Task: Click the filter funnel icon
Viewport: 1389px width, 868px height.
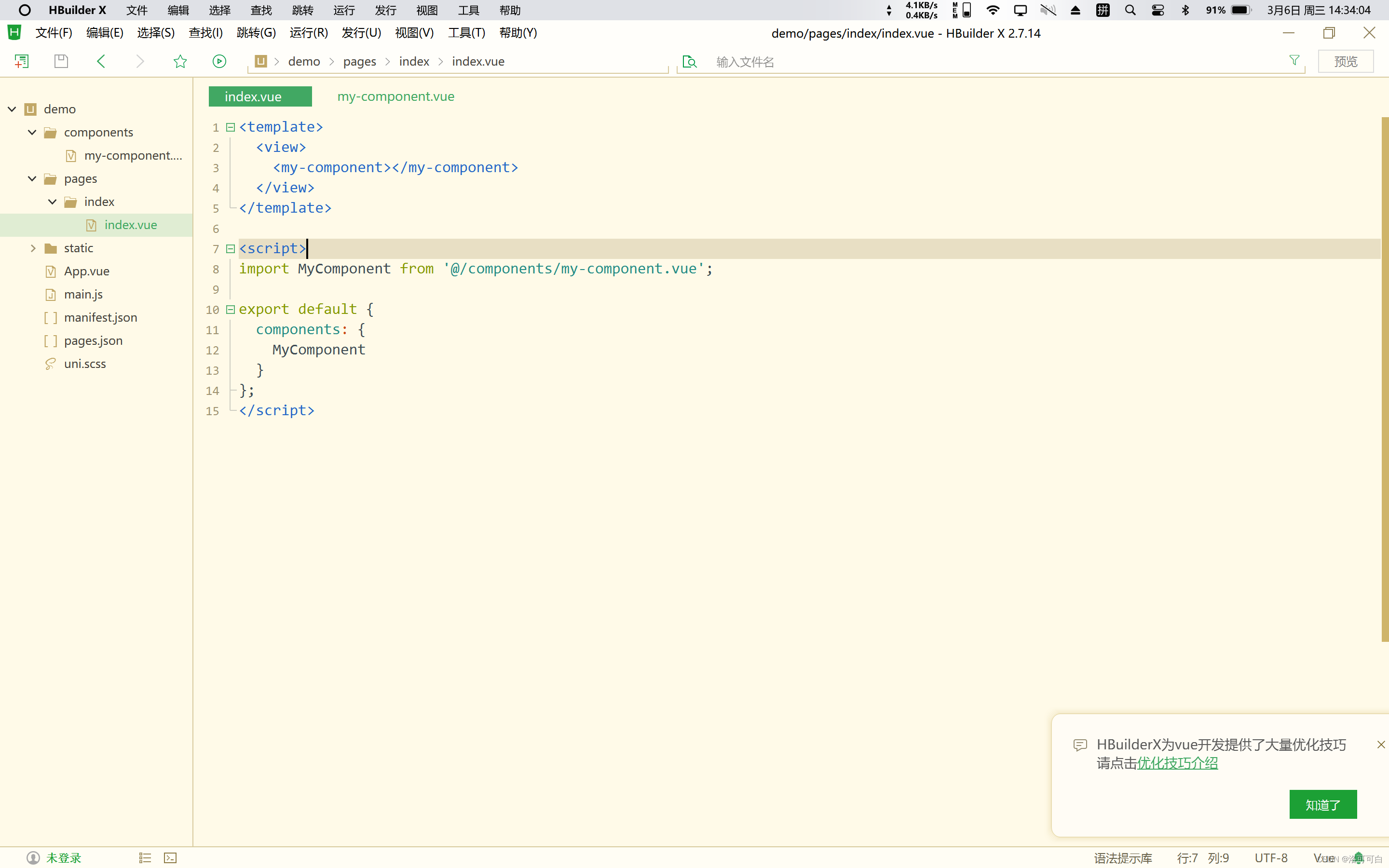Action: tap(1294, 60)
